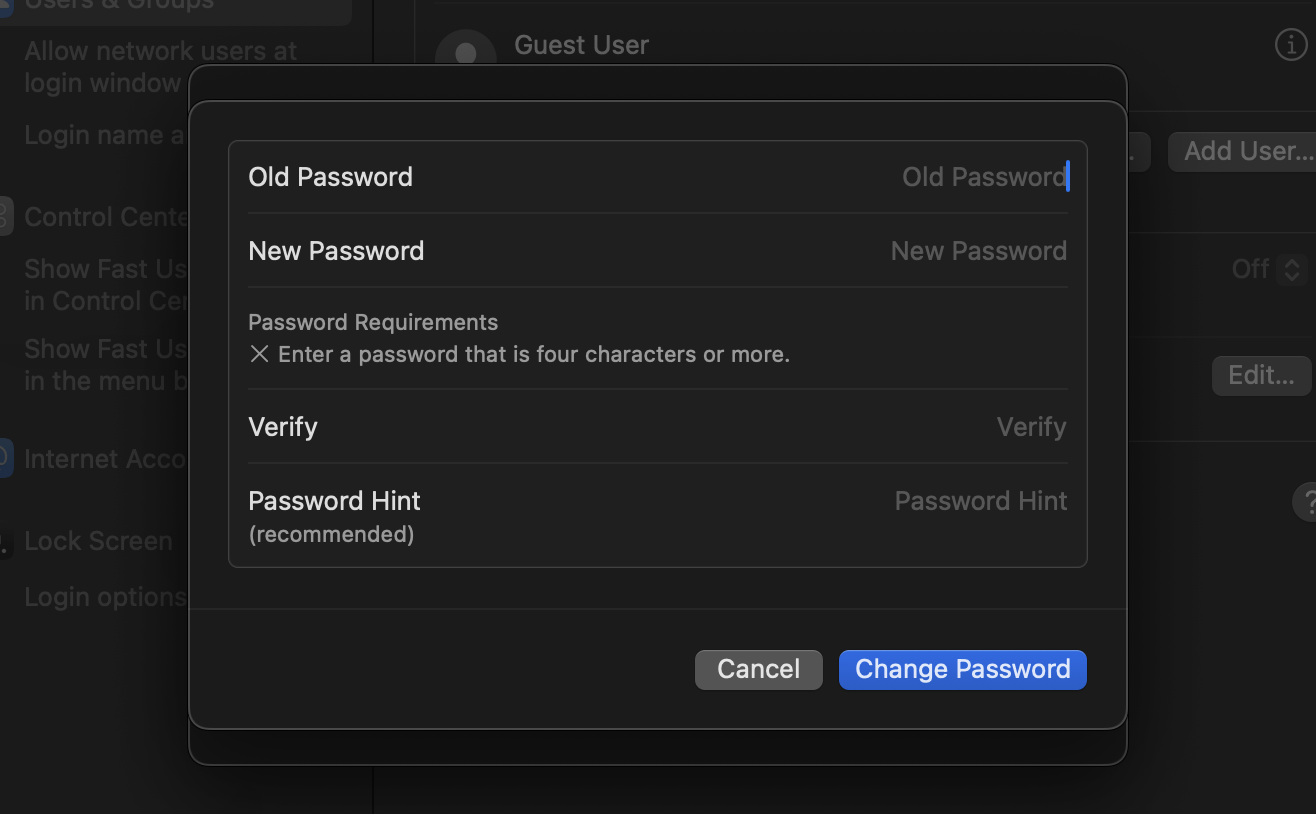1316x814 pixels.
Task: Select Login options in the sidebar
Action: point(104,596)
